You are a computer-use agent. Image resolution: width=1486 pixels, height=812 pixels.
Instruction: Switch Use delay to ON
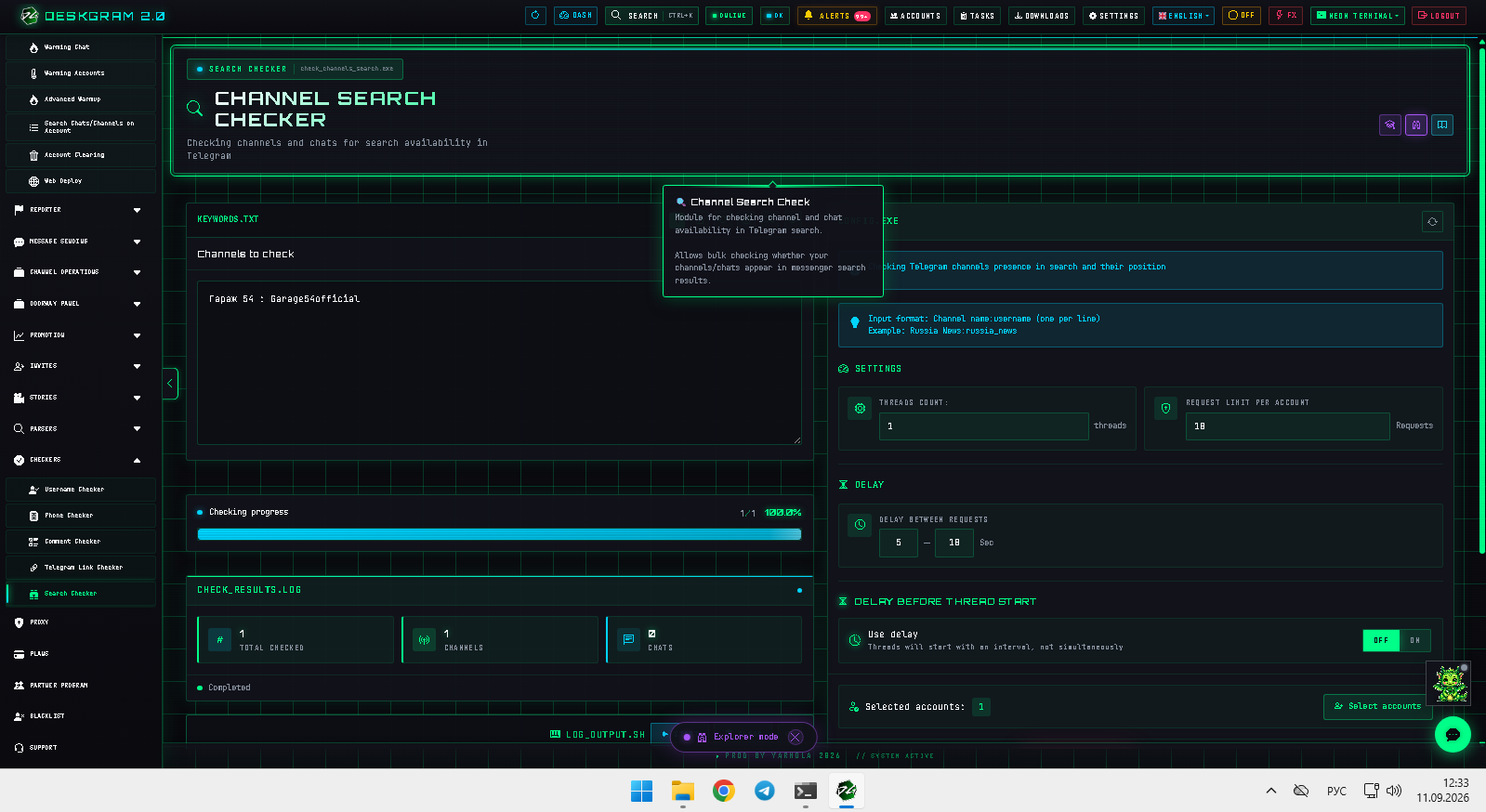1414,640
